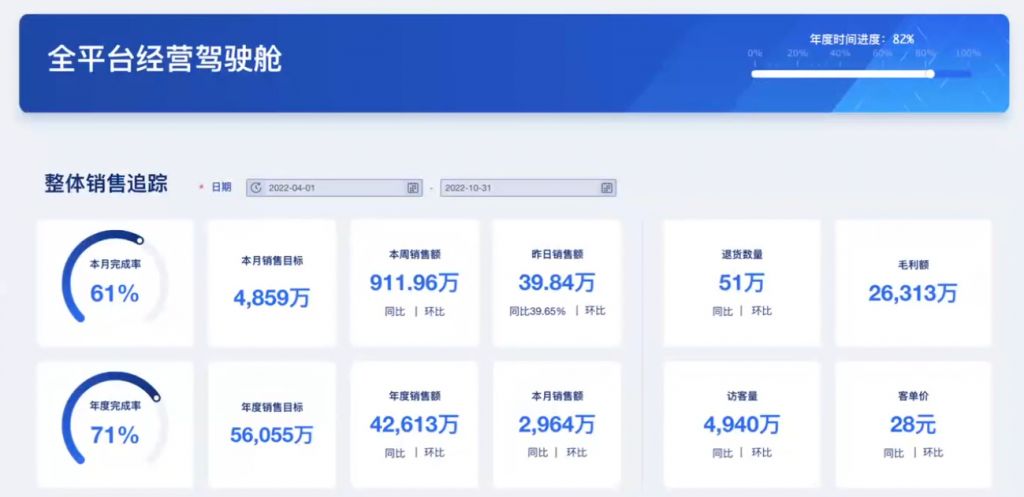This screenshot has width=1024, height=497.
Task: Click the 退货数量 card label
Action: tap(741, 255)
